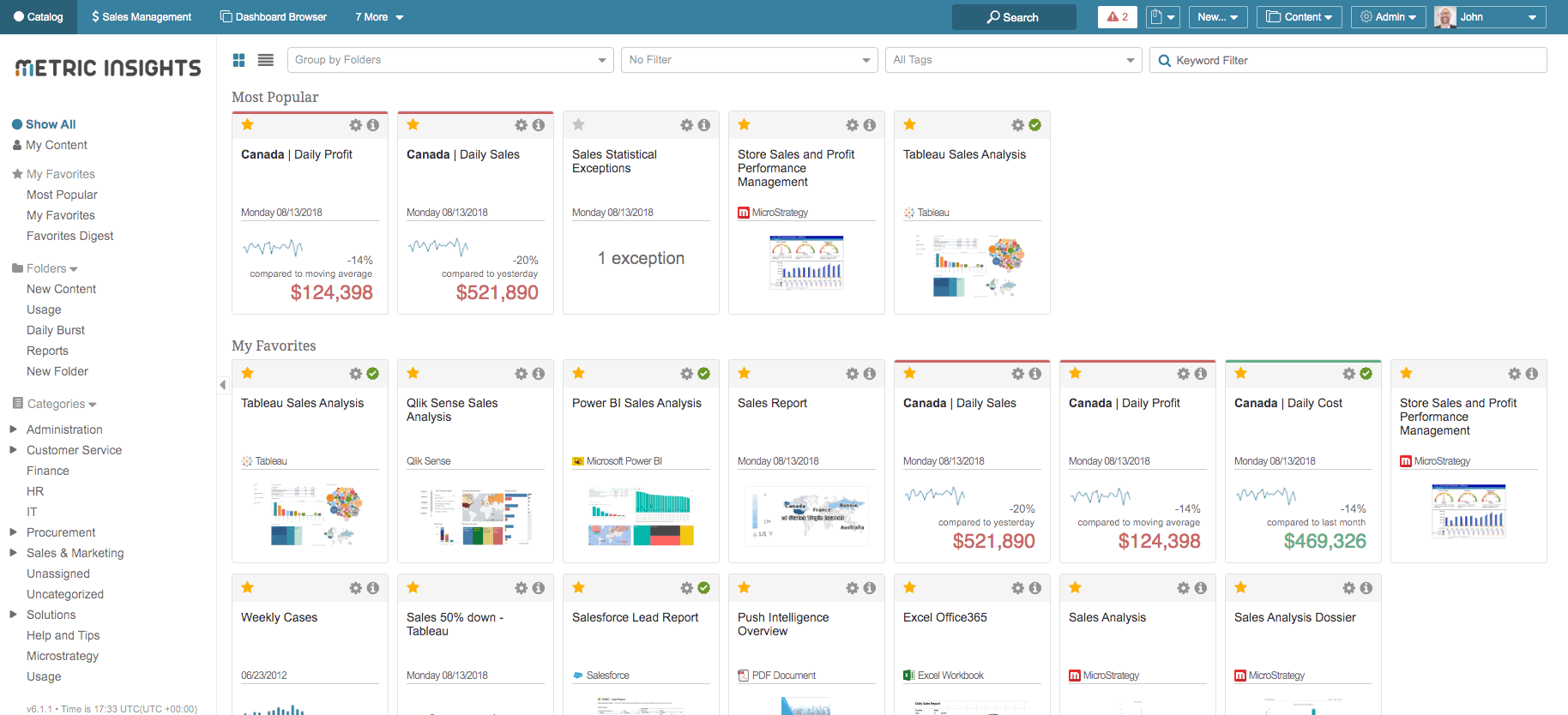
Task: Switch to tile grid view
Action: pos(239,60)
